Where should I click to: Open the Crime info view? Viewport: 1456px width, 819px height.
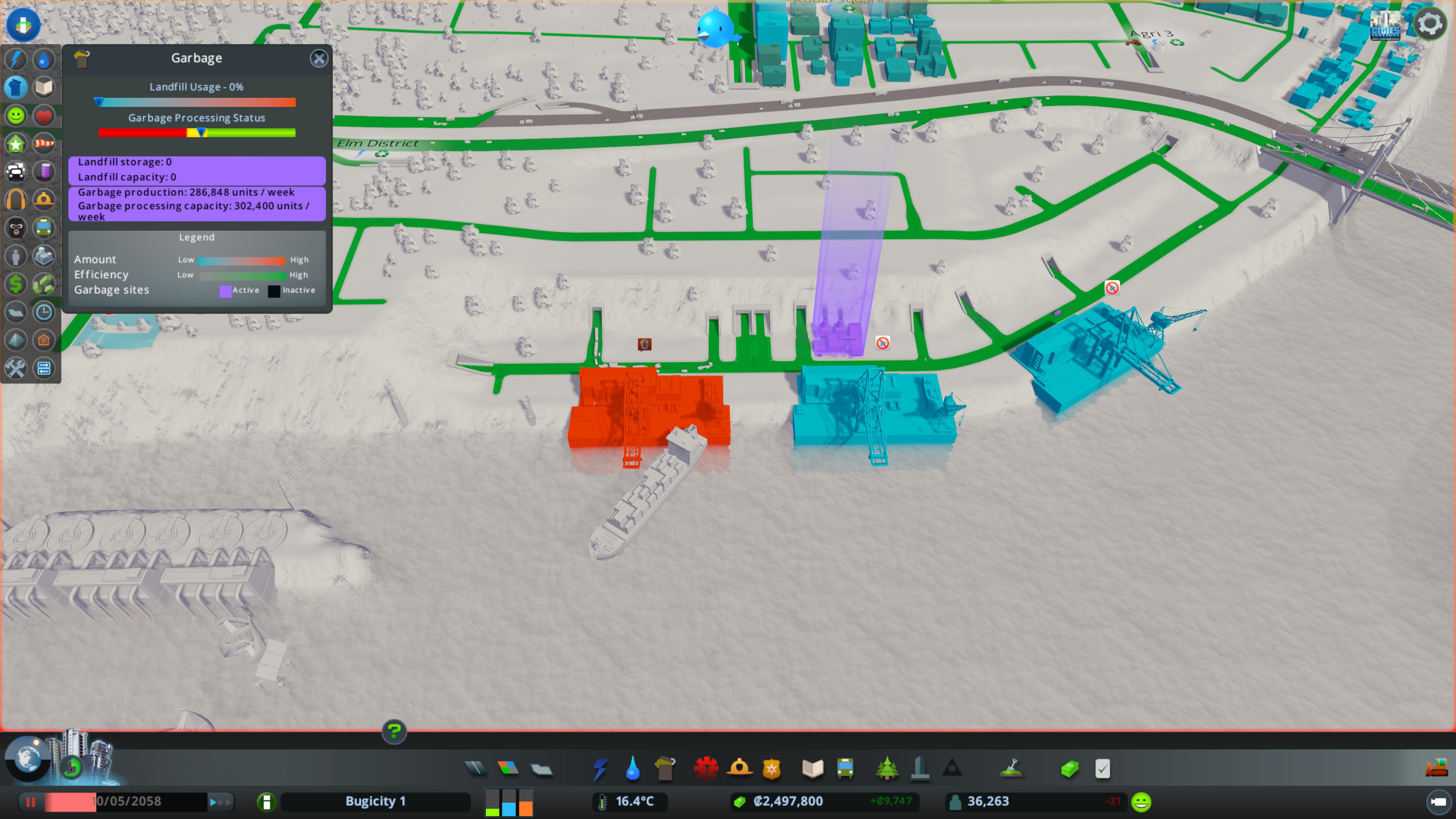15,228
